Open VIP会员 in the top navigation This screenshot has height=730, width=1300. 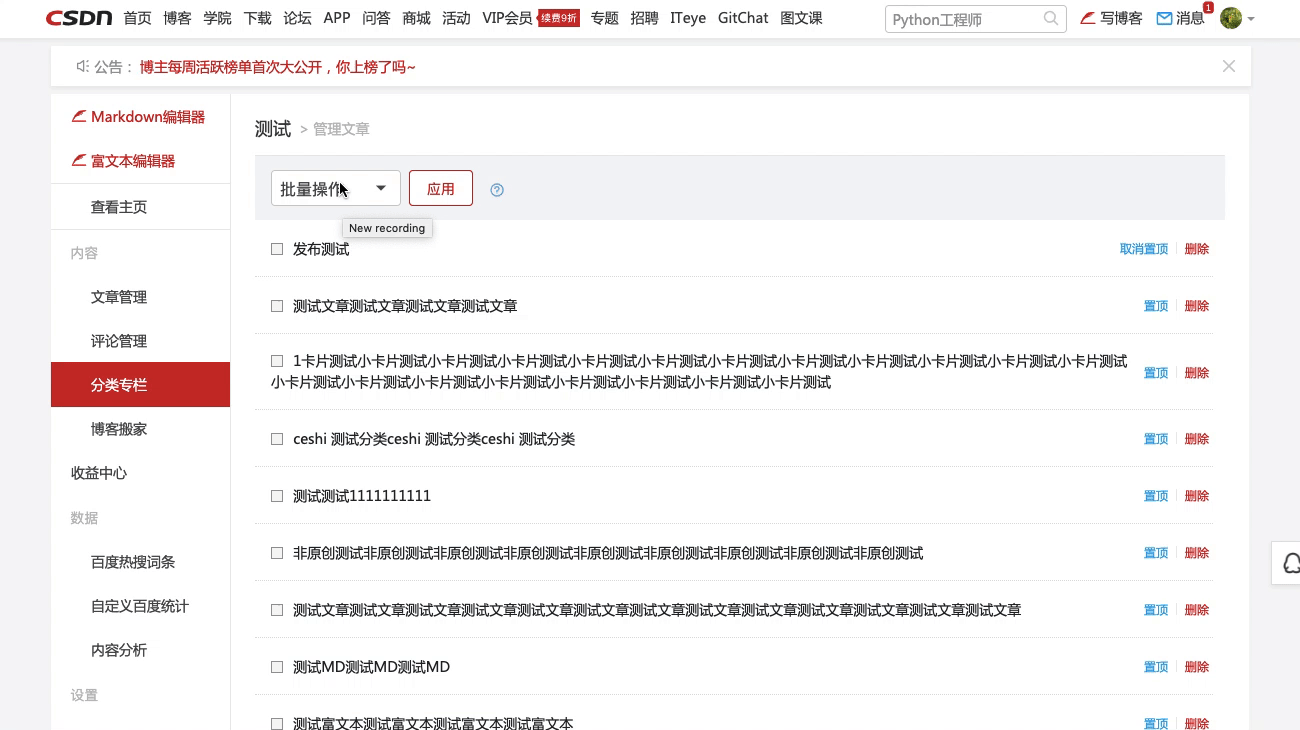pyautogui.click(x=507, y=18)
